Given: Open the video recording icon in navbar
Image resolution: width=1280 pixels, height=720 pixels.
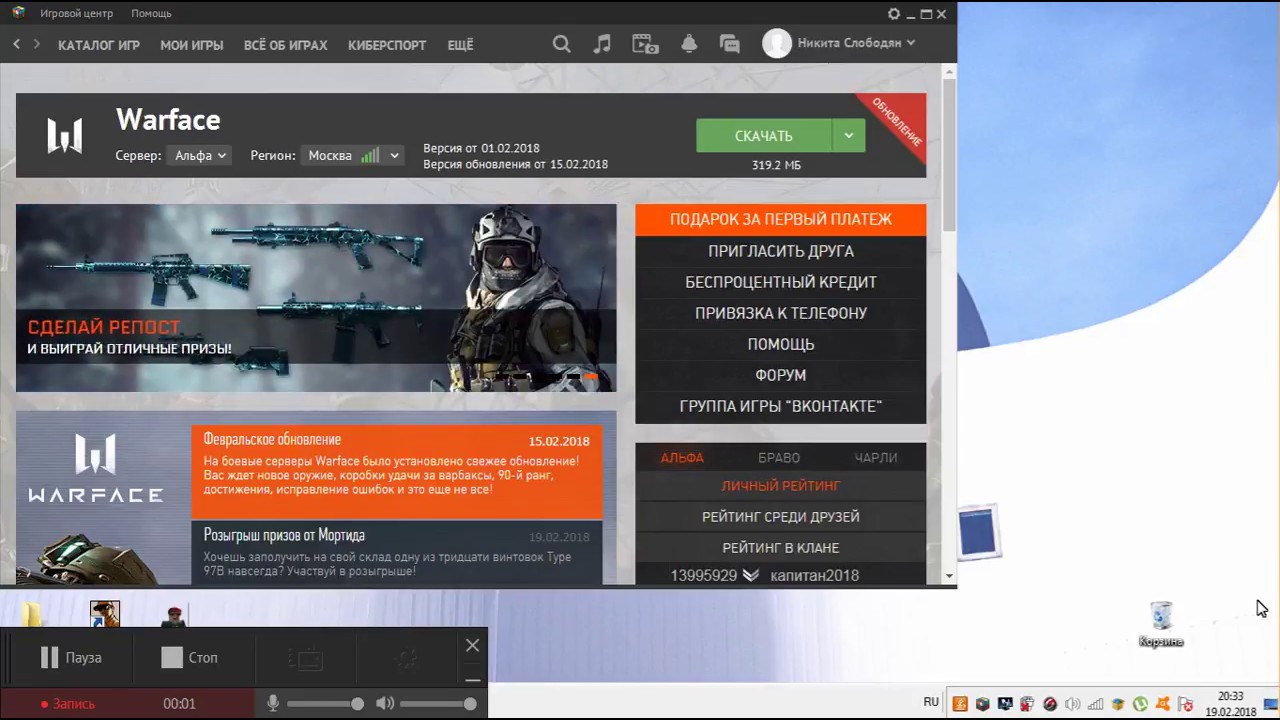Looking at the screenshot, I should click(645, 44).
